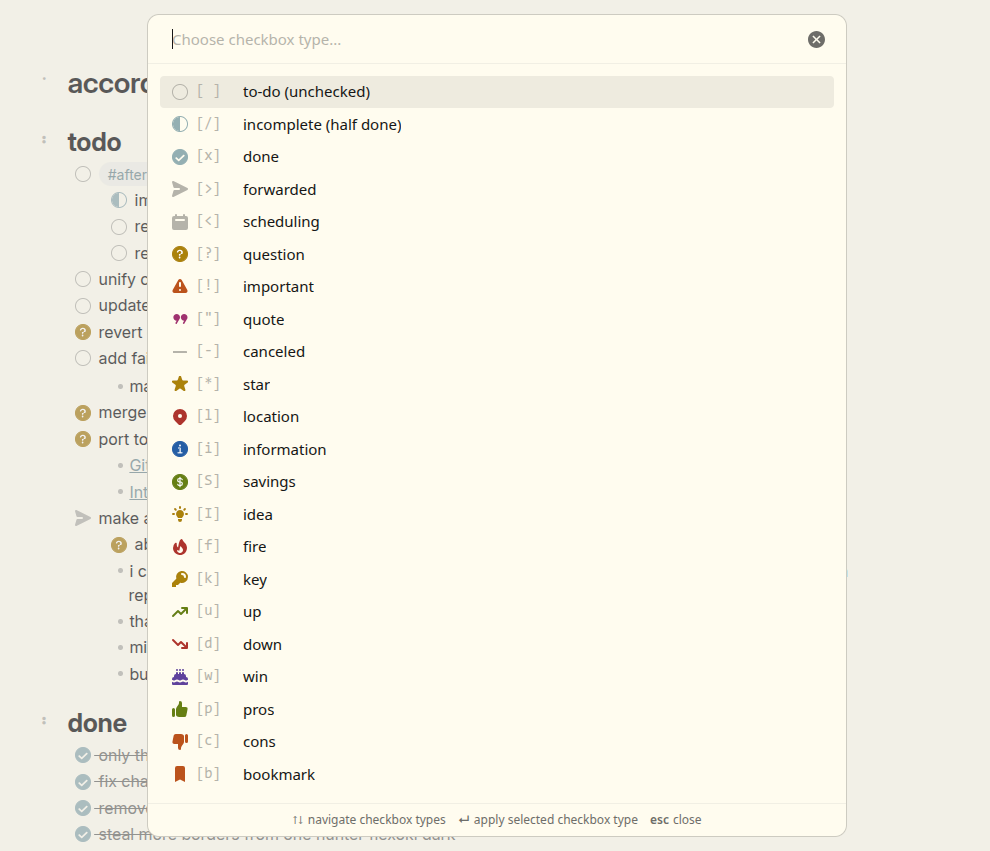Screen dimensions: 990x851
Task: Click the done checkmark icon in list
Action: coord(180,157)
